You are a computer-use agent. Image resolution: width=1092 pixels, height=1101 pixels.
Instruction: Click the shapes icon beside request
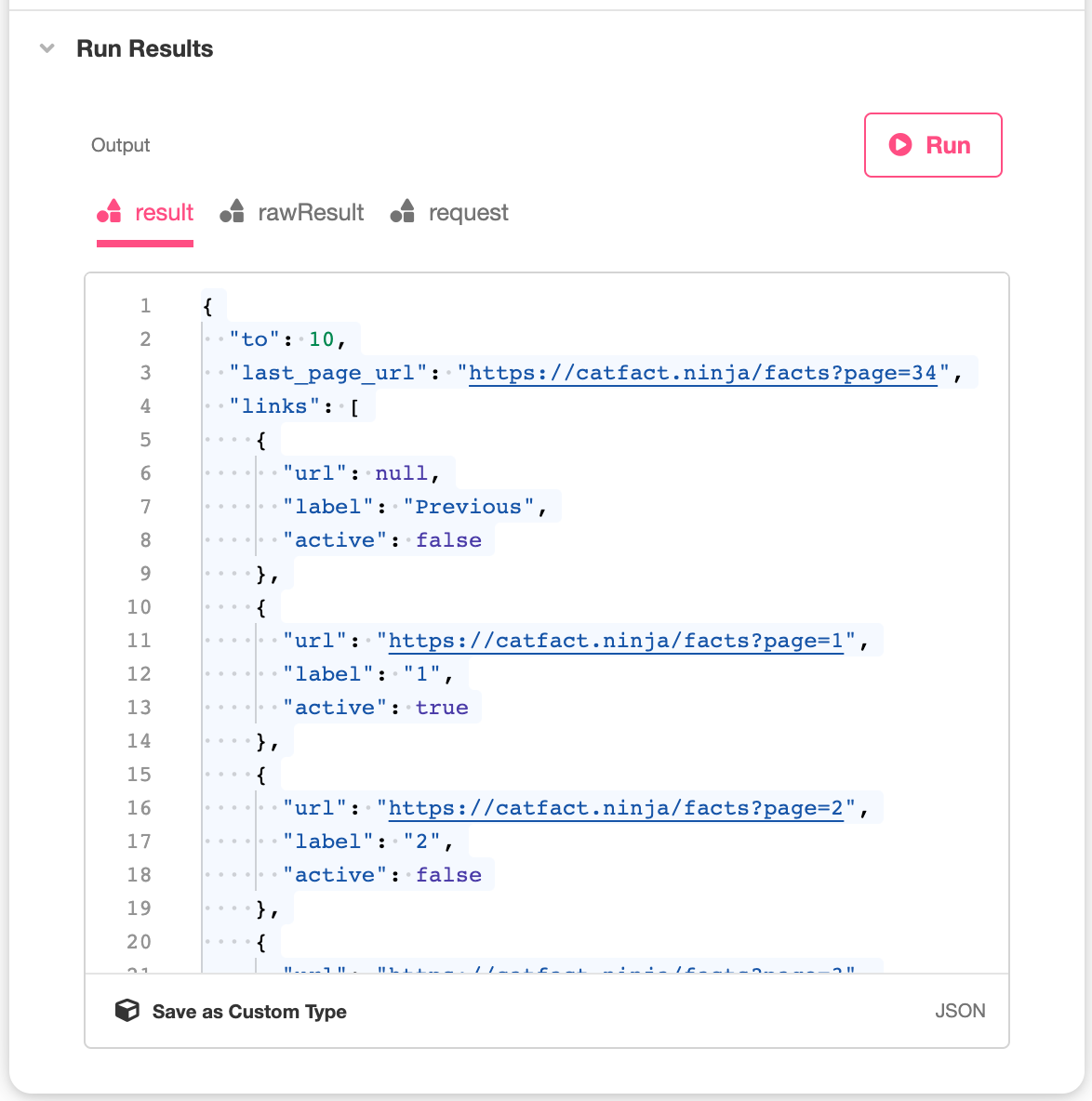click(403, 211)
